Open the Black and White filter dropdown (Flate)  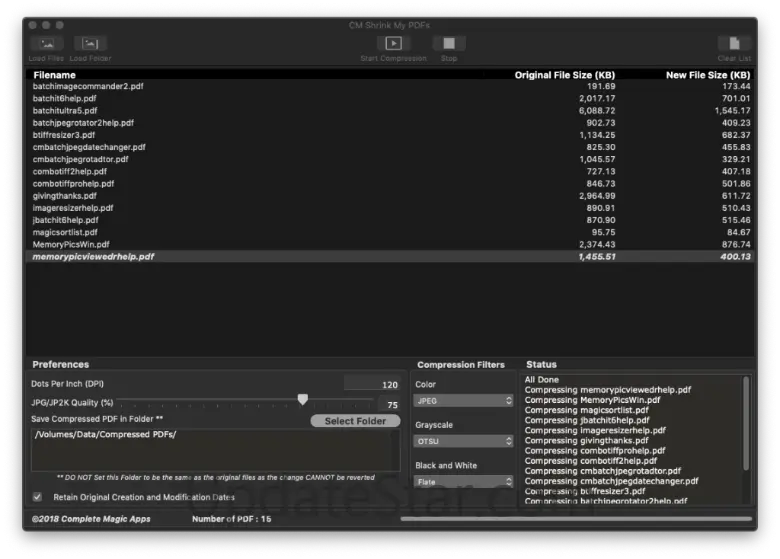[463, 482]
